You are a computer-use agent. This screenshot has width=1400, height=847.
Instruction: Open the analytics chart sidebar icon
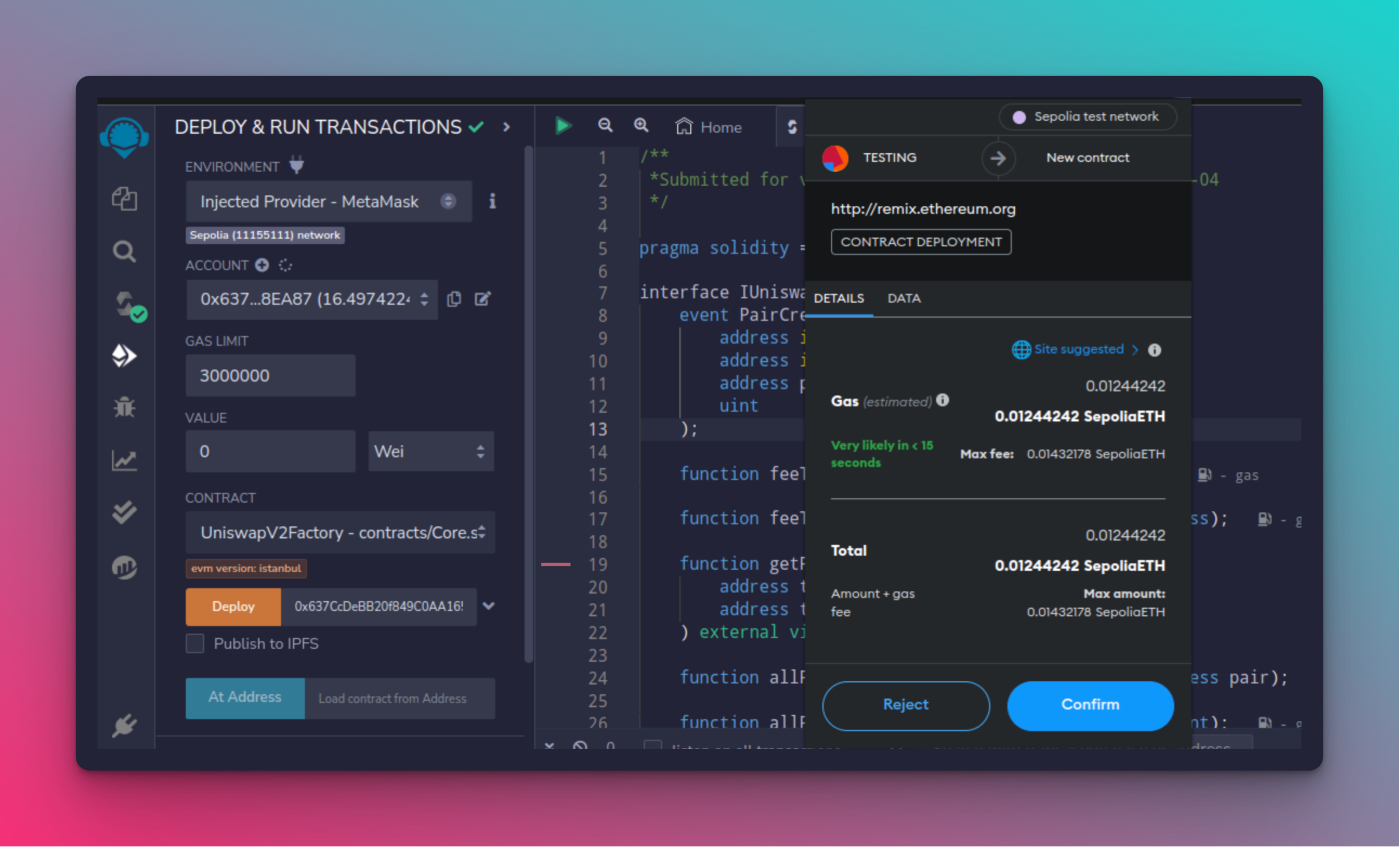pyautogui.click(x=125, y=460)
